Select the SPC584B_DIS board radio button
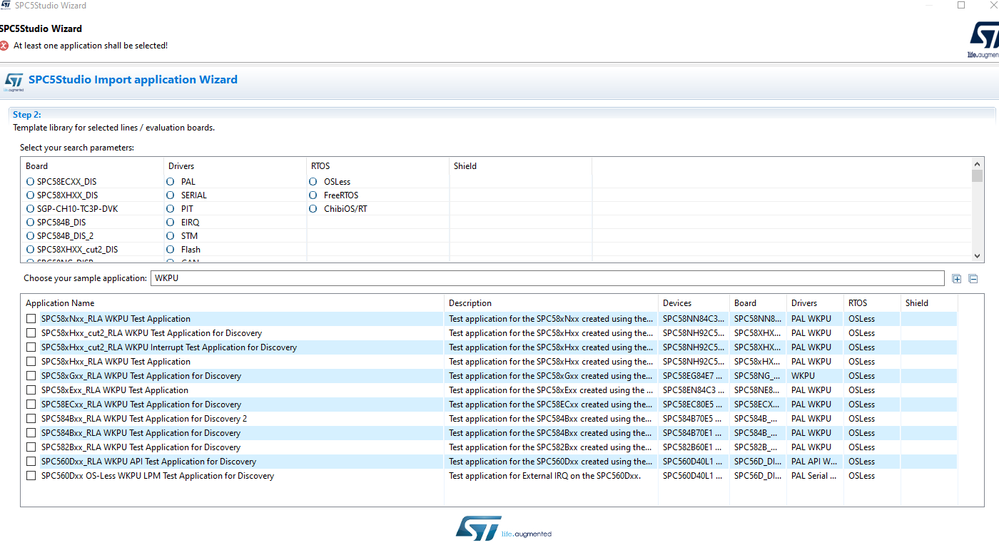 (x=30, y=222)
